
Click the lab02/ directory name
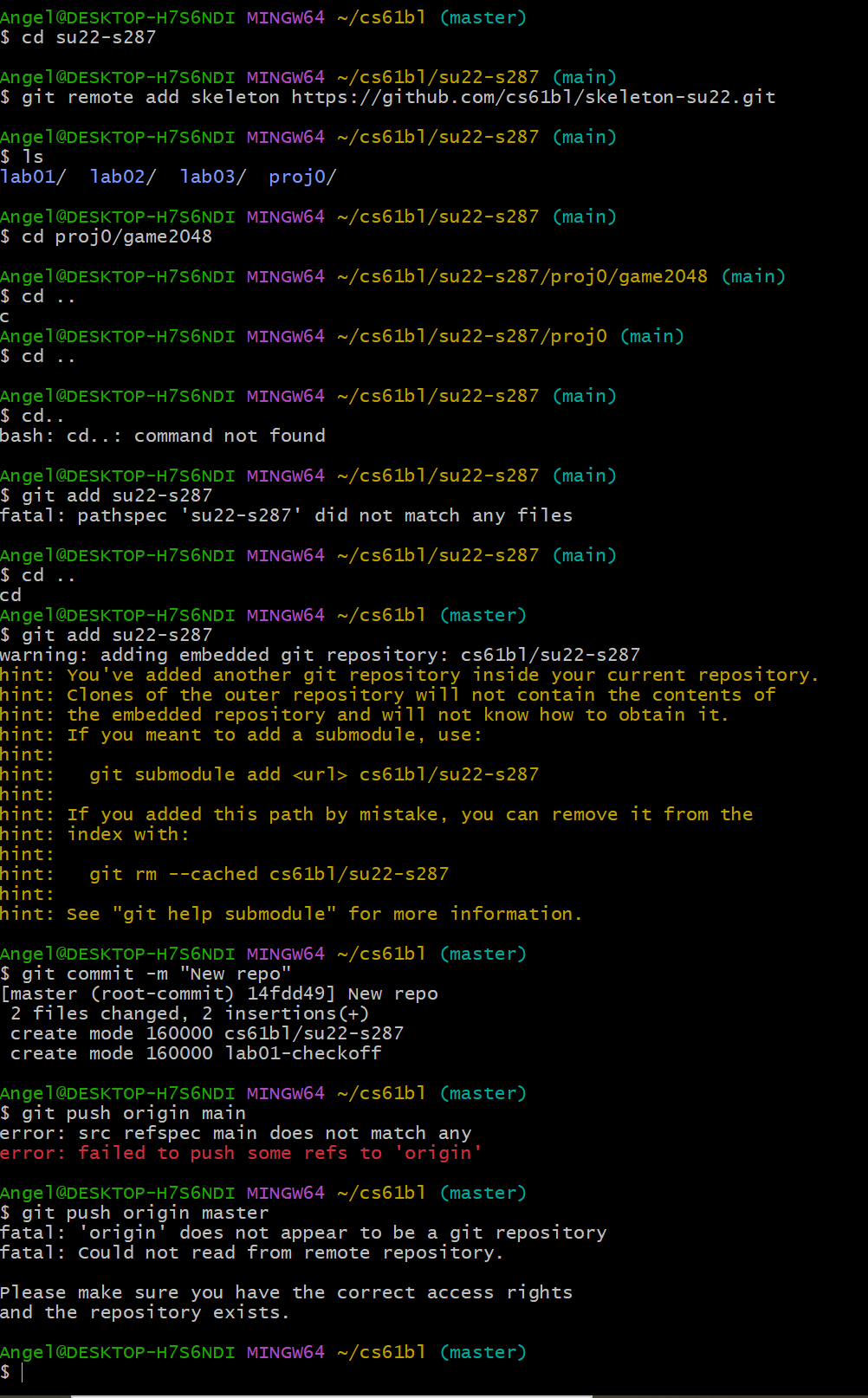(x=123, y=177)
